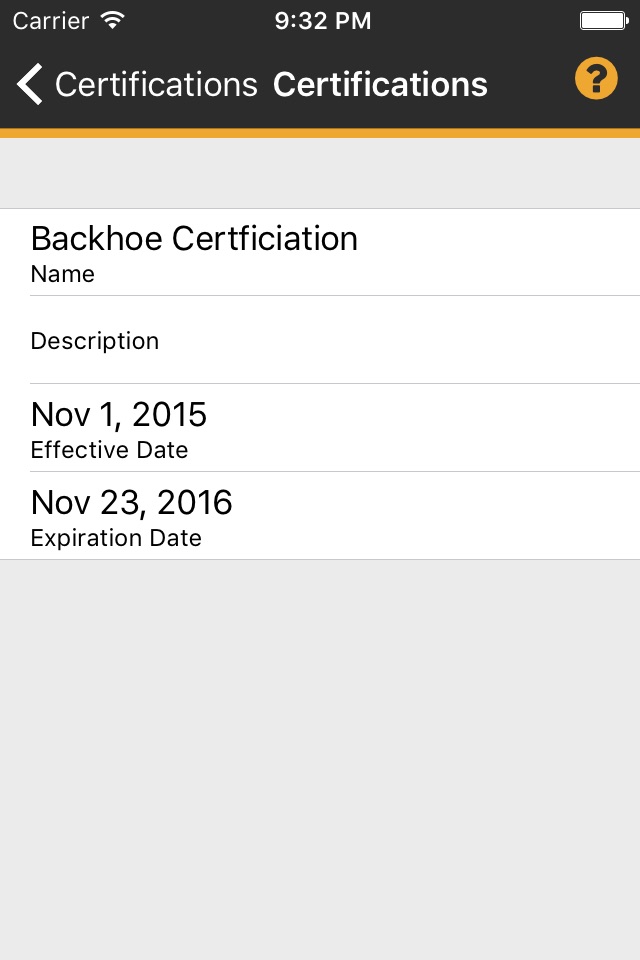The height and width of the screenshot is (960, 640).
Task: Tap the Effective Date label
Action: click(109, 450)
